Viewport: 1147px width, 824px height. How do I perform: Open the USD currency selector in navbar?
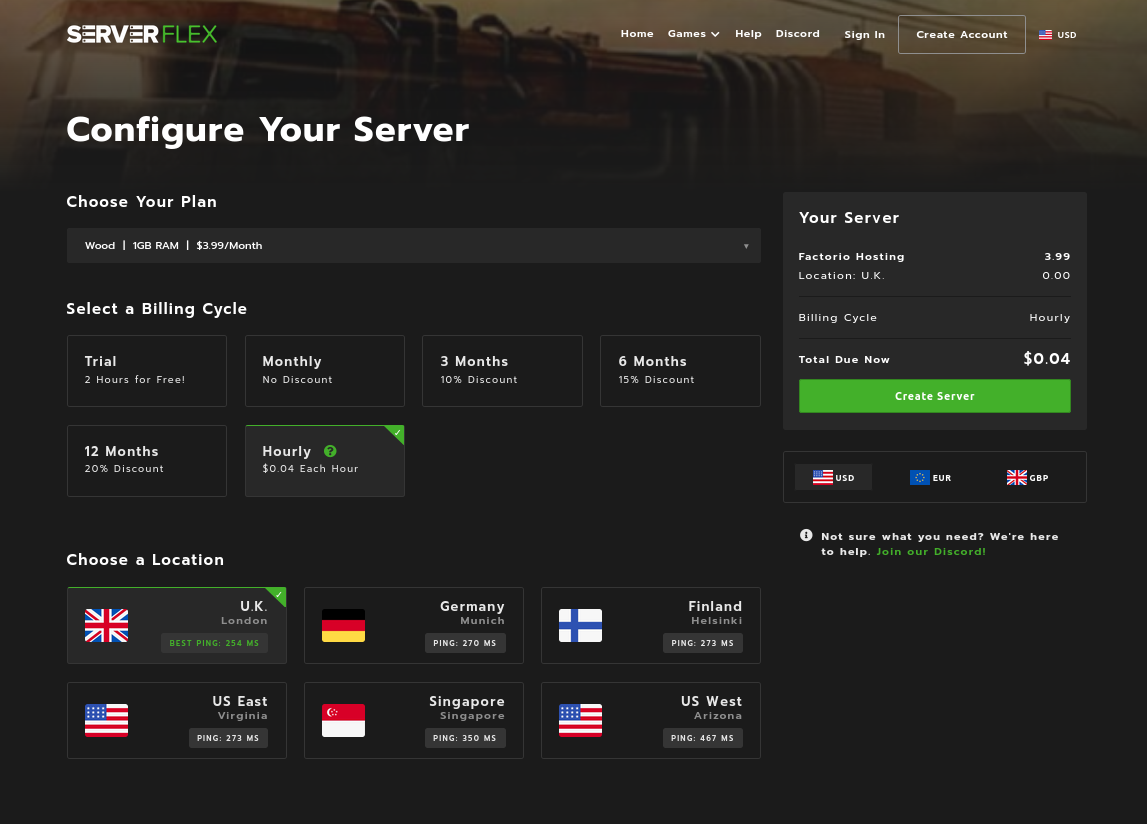[1057, 33]
